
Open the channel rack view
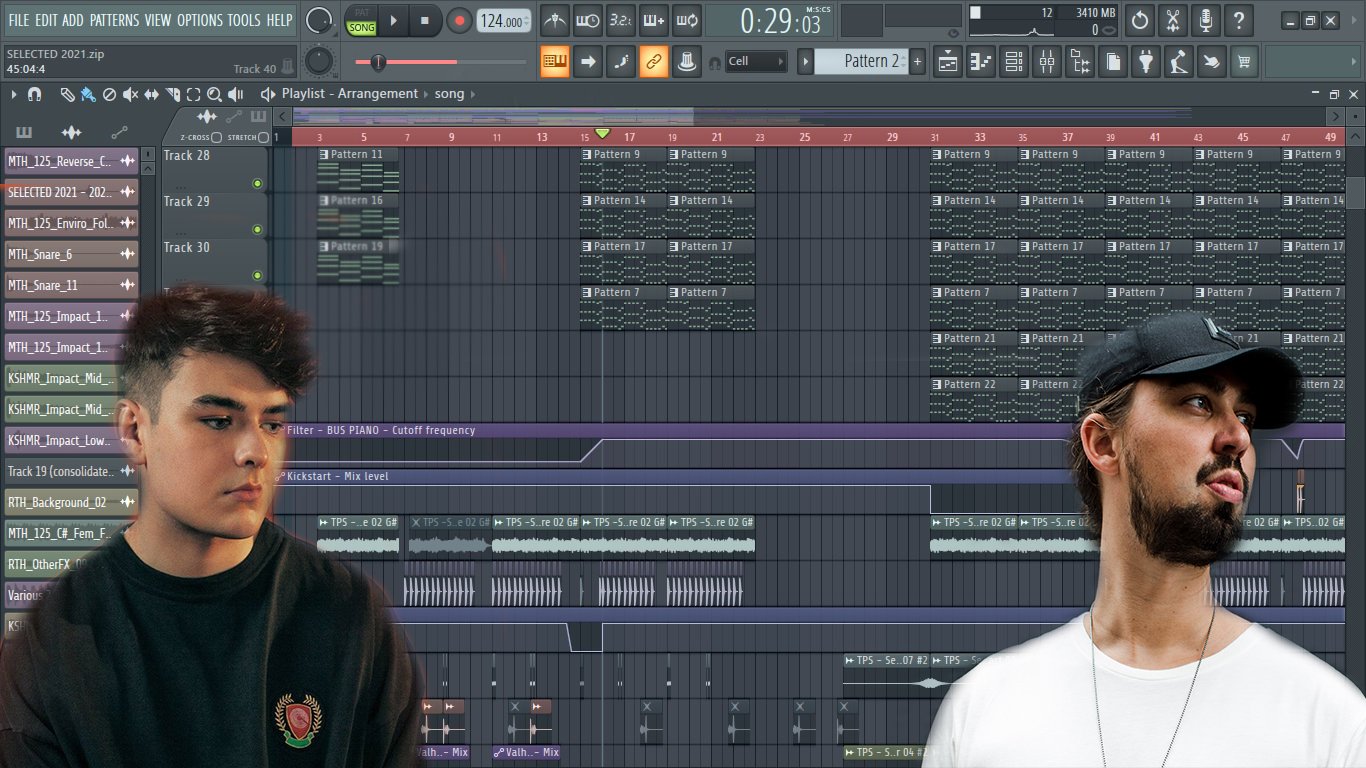point(1014,61)
